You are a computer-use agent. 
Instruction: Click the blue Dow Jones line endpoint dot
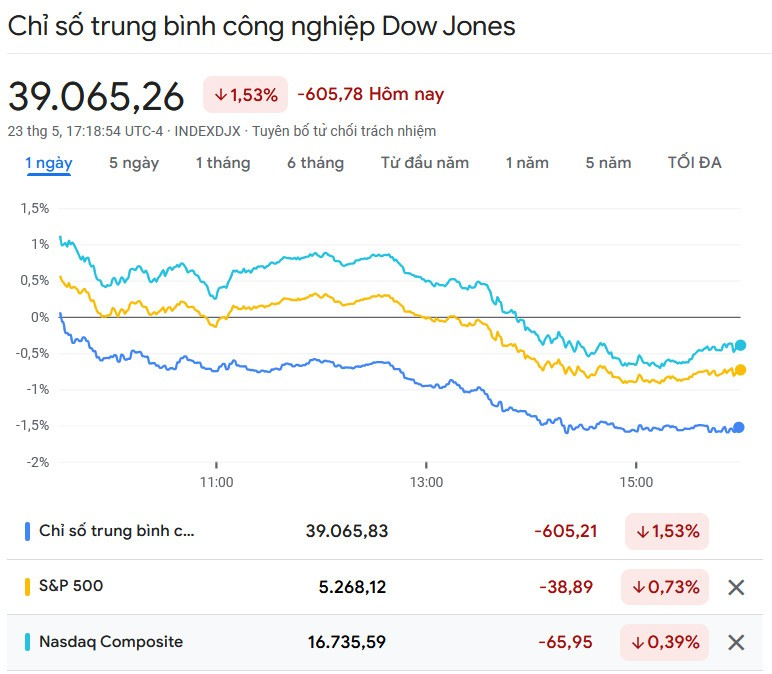pyautogui.click(x=739, y=427)
